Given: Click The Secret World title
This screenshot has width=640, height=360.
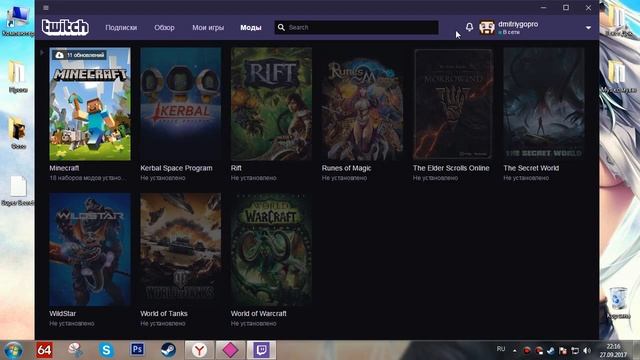Looking at the screenshot, I should (x=531, y=168).
